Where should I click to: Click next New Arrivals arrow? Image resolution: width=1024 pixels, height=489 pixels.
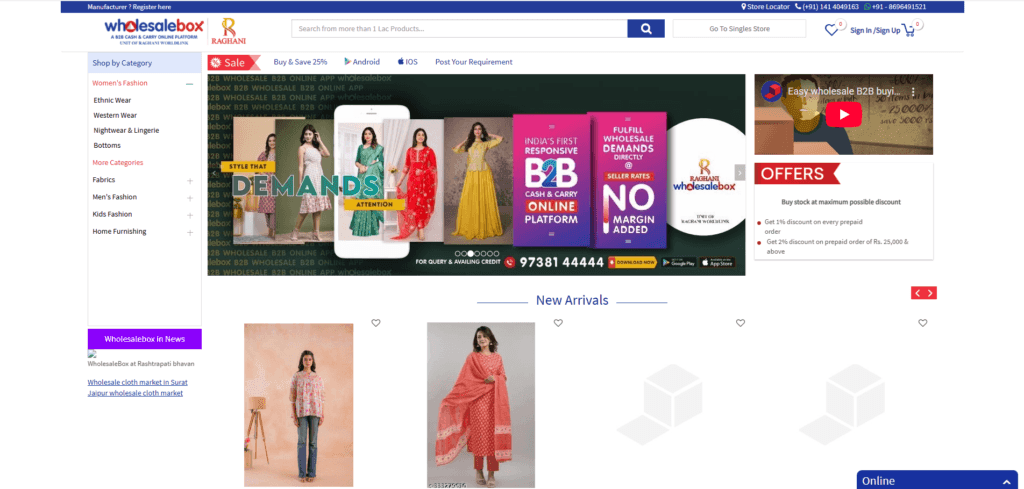pos(931,293)
